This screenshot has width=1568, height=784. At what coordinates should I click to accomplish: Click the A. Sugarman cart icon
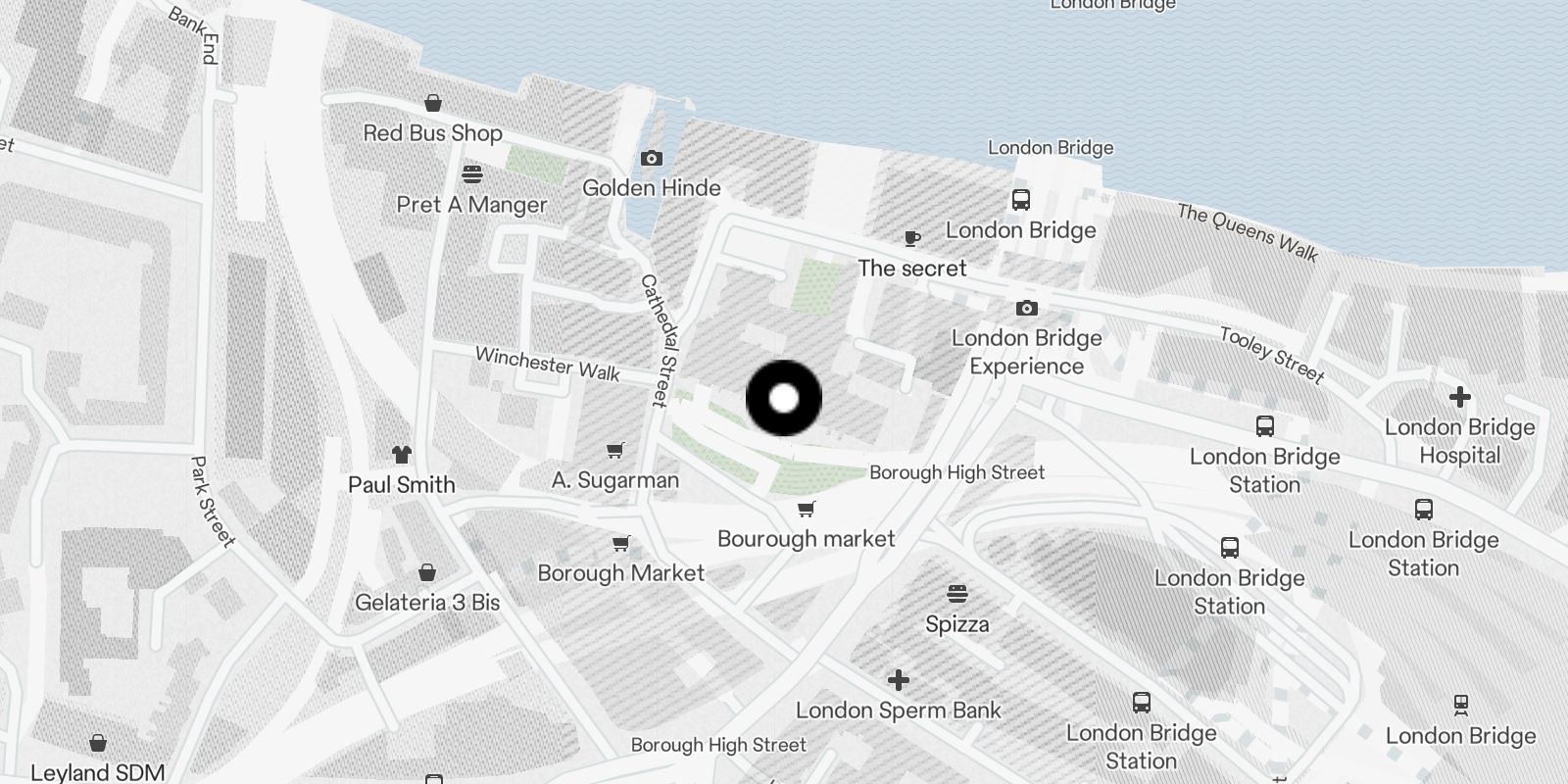click(x=615, y=451)
